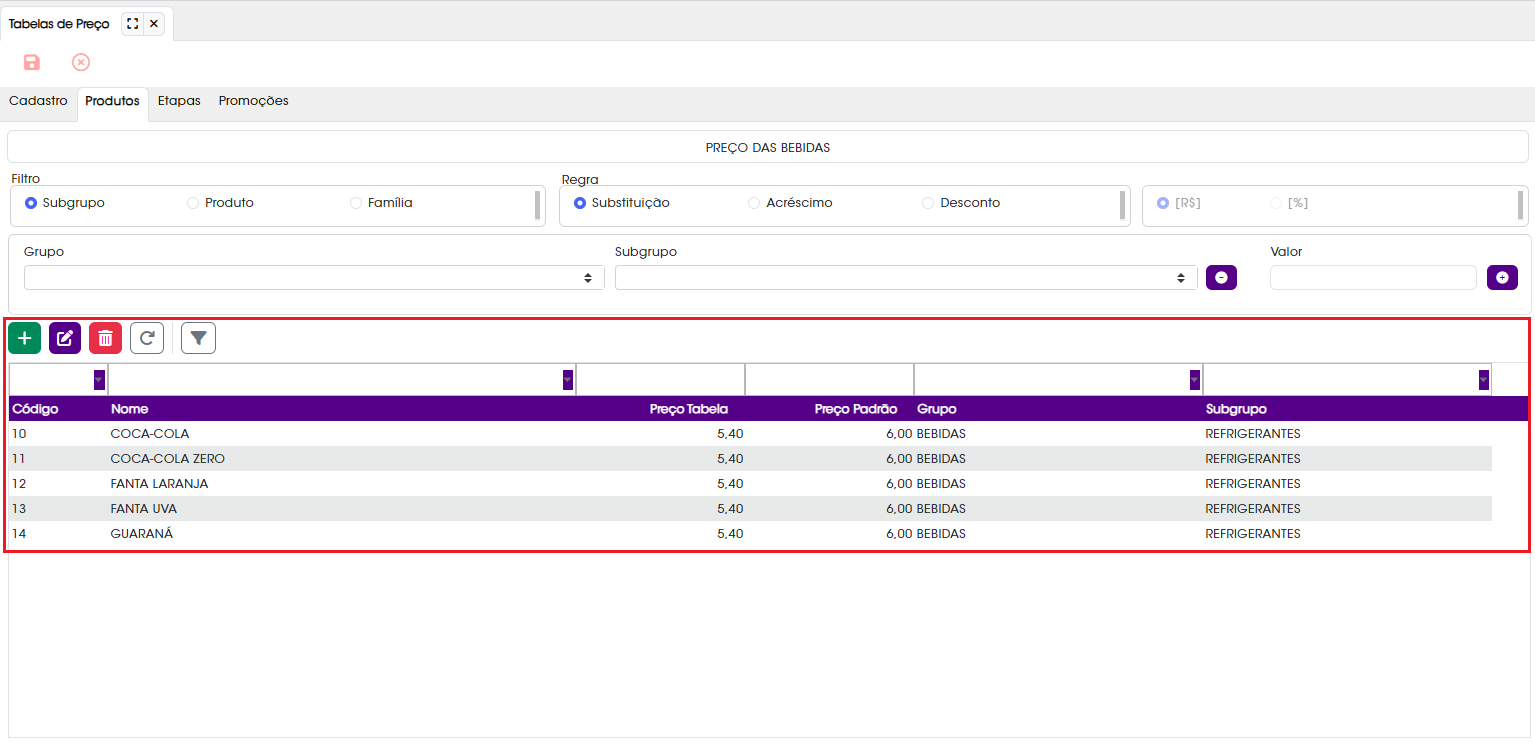Select the FANTA LARANJA row
The height and width of the screenshot is (752, 1535).
750,484
